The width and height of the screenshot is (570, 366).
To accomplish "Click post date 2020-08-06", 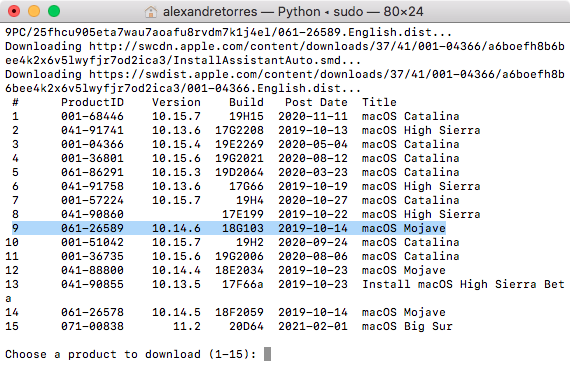I will point(313,256).
